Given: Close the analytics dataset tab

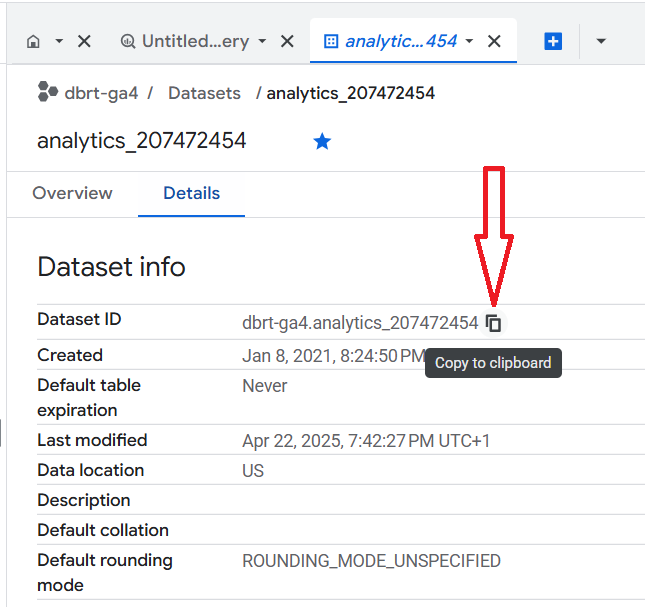Looking at the screenshot, I should 494,42.
